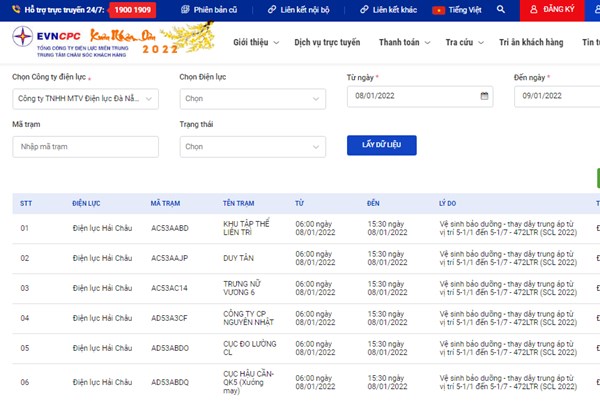Click the MÃ TRẠM column header
The width and height of the screenshot is (600, 401).
165,204
